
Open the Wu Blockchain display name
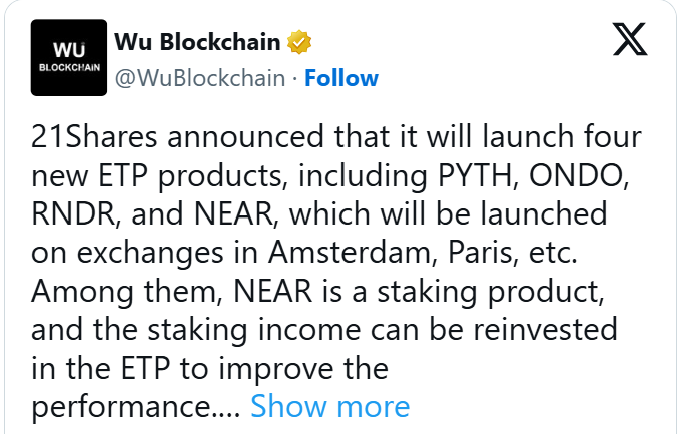click(197, 42)
